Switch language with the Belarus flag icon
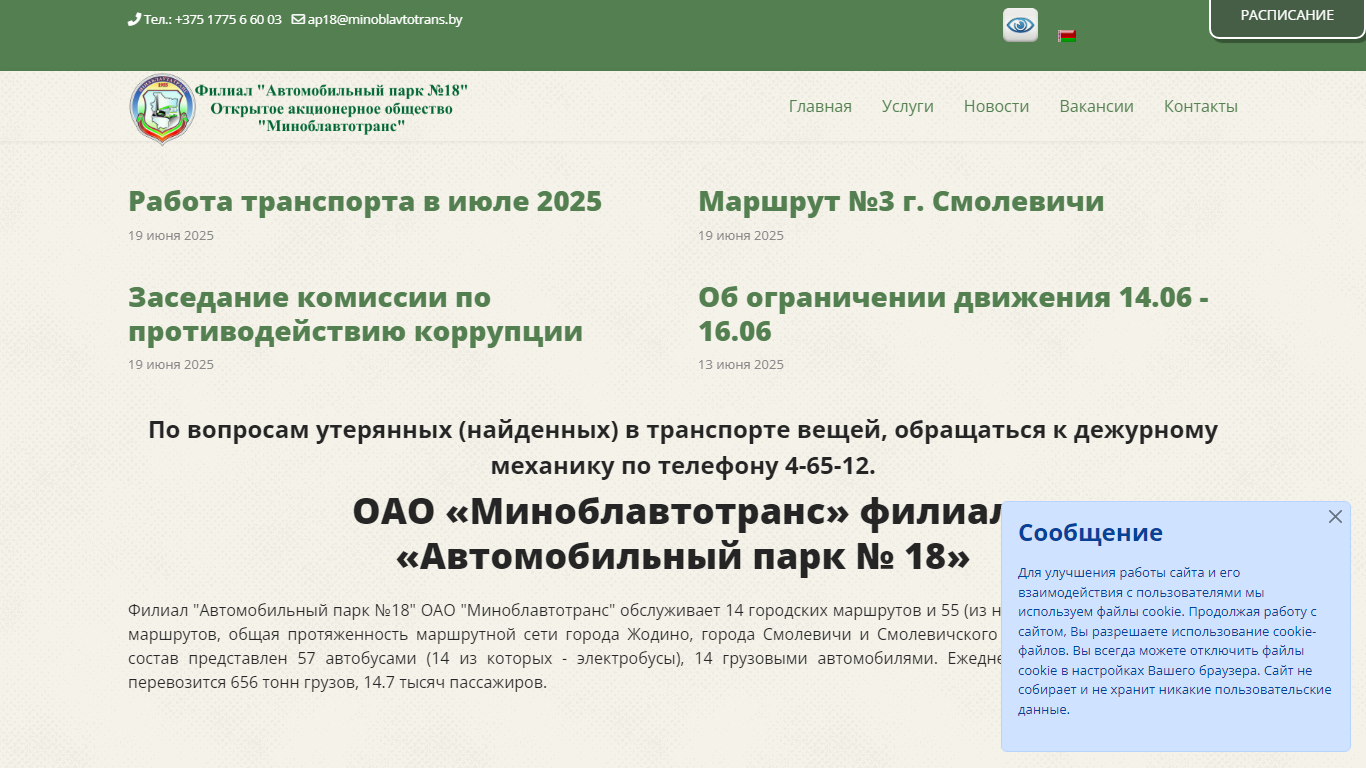The height and width of the screenshot is (768, 1366). coord(1067,36)
